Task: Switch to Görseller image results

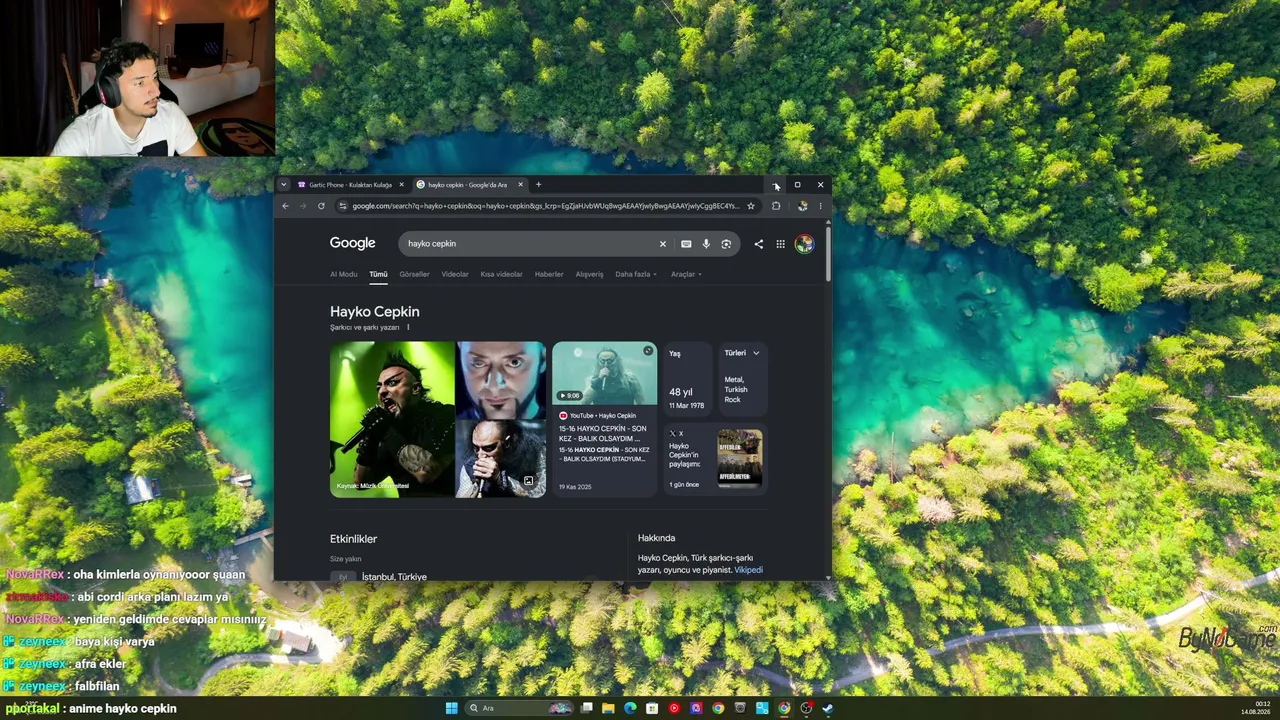Action: 414,274
